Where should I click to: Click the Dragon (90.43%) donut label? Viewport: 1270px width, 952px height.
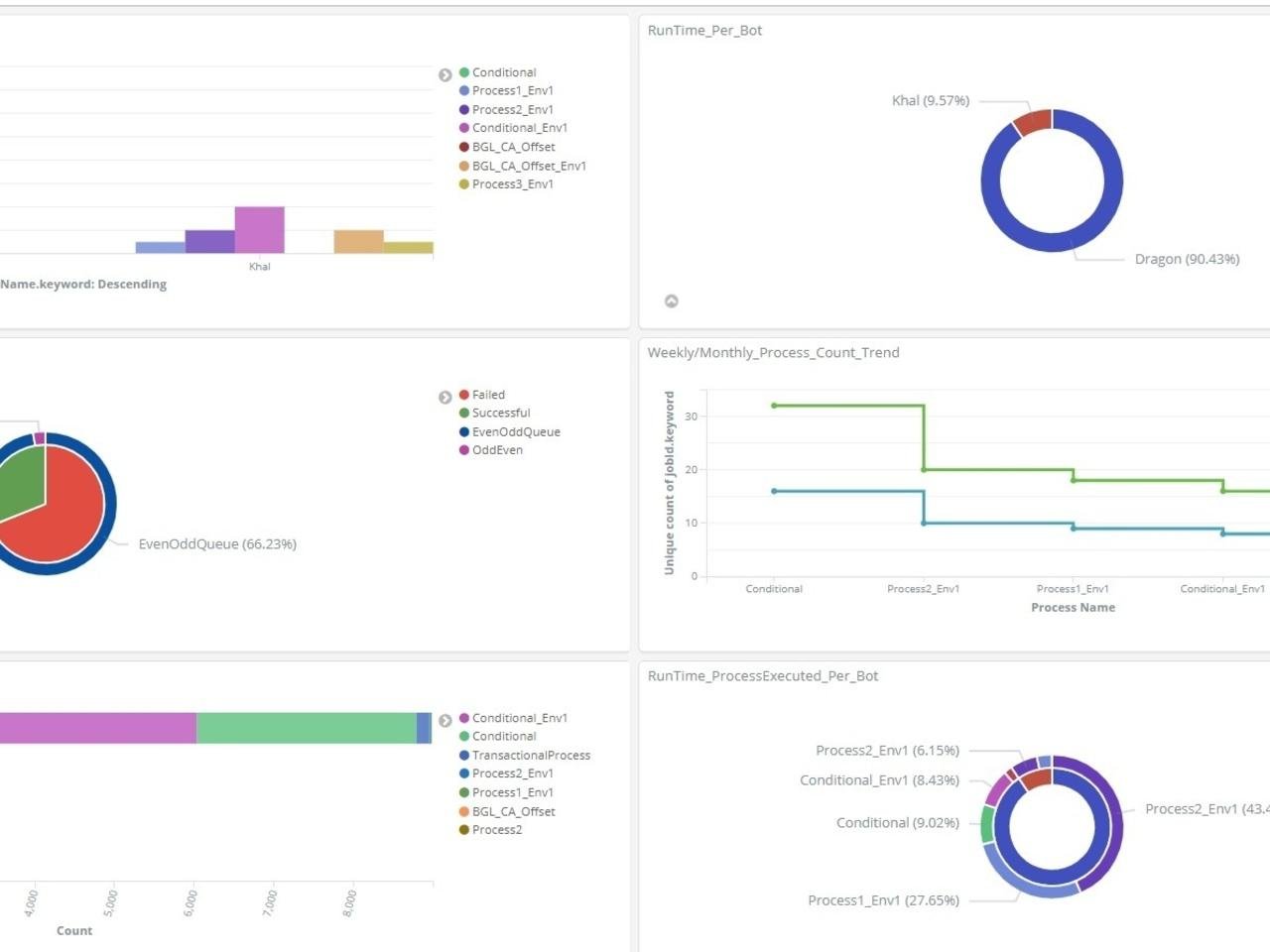(x=1187, y=259)
